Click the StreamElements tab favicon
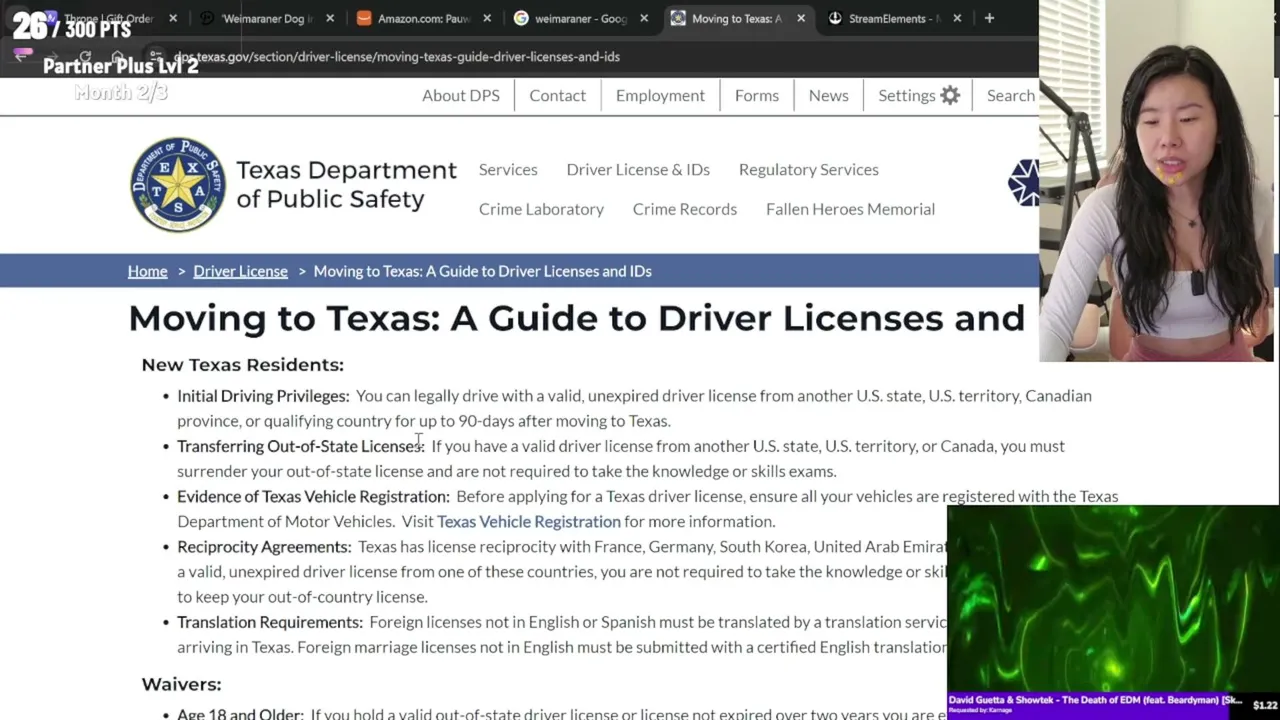 pos(835,18)
